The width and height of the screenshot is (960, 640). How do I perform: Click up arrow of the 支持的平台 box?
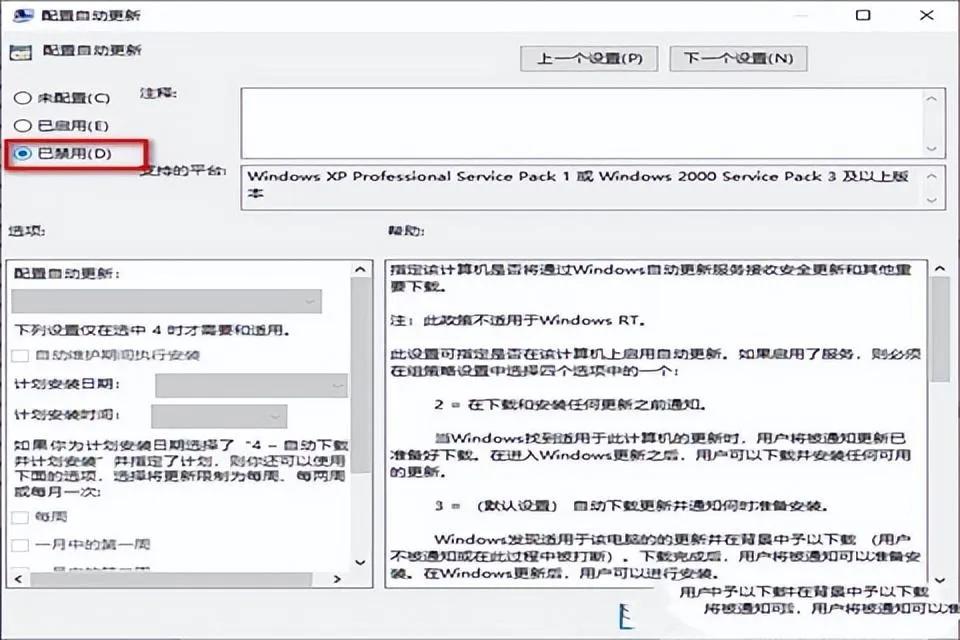(932, 176)
